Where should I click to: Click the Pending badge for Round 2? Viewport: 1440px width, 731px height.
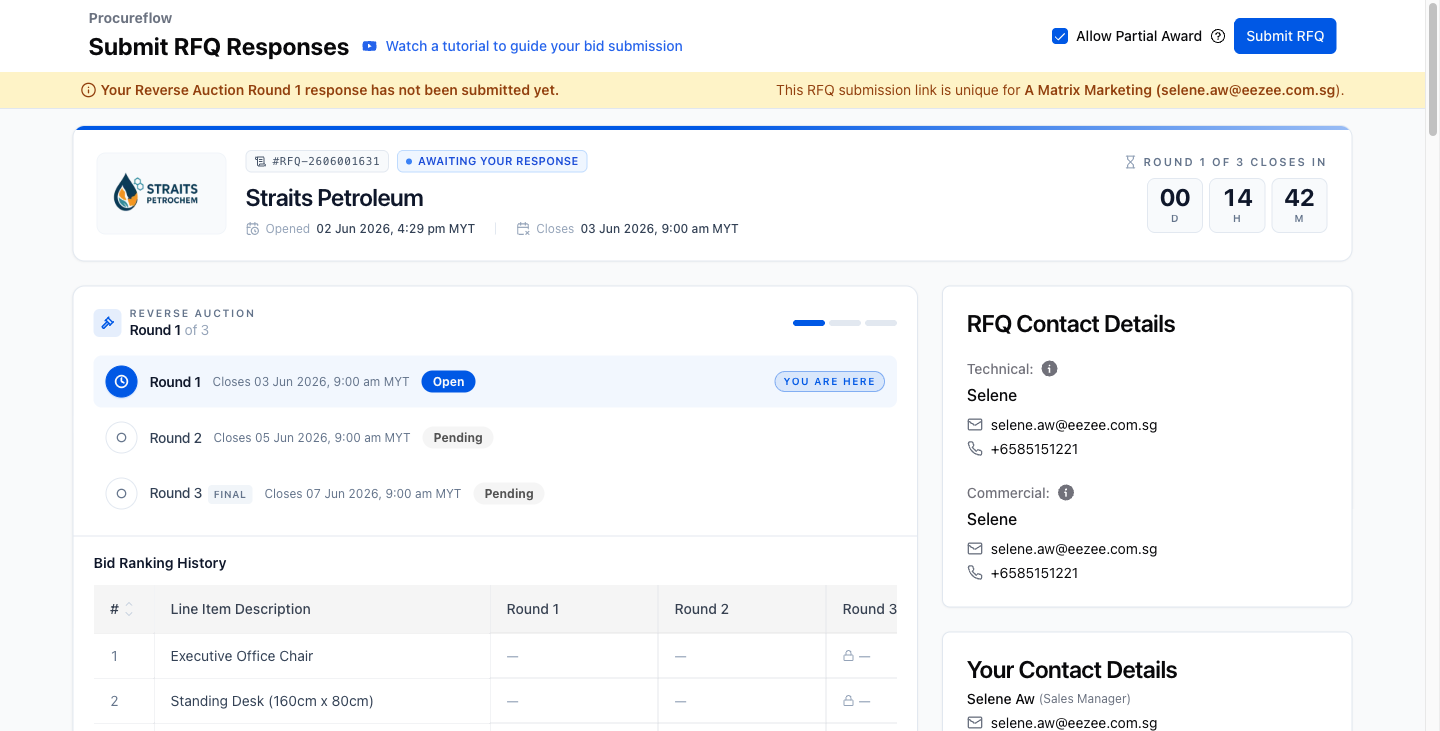click(x=458, y=438)
